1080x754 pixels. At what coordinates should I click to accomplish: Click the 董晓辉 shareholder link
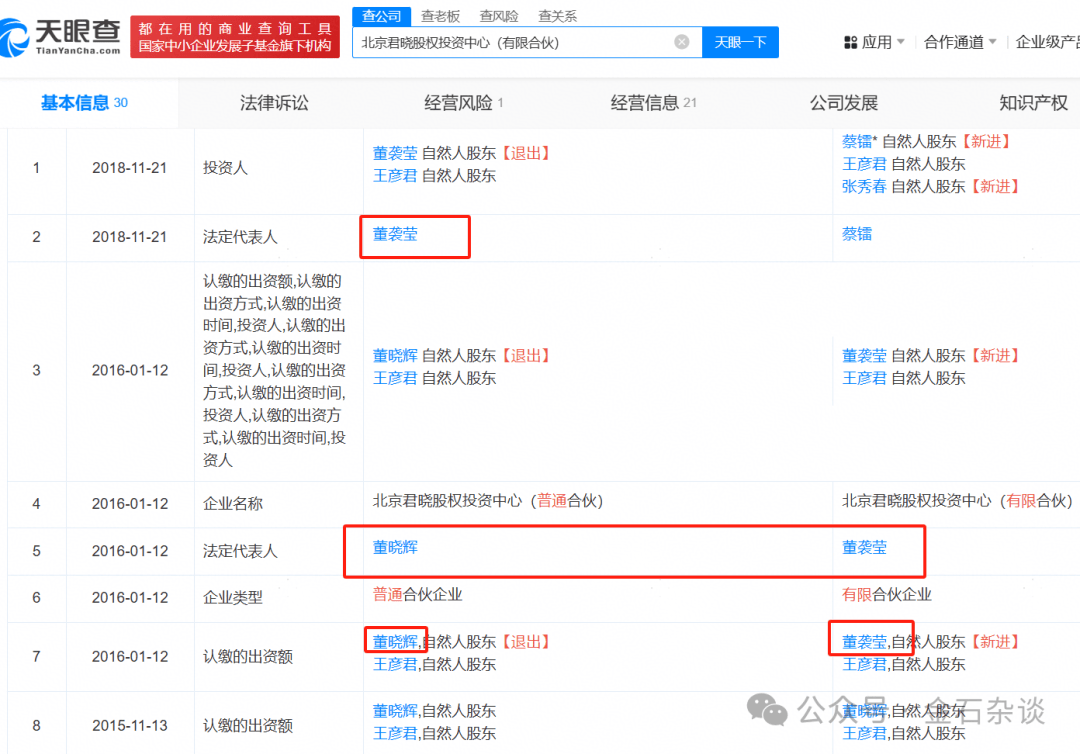[395, 355]
